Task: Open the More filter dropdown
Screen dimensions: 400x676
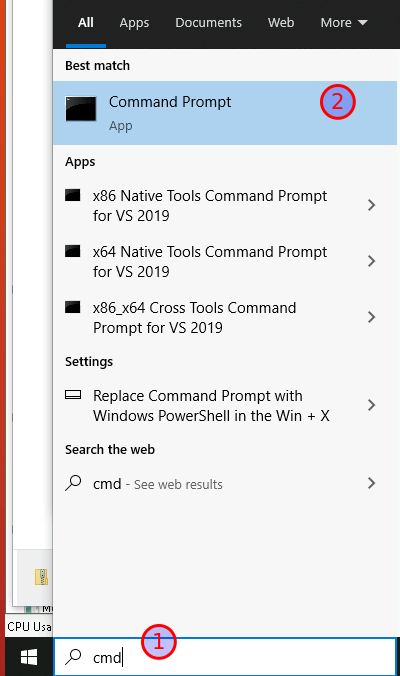Action: 344,23
